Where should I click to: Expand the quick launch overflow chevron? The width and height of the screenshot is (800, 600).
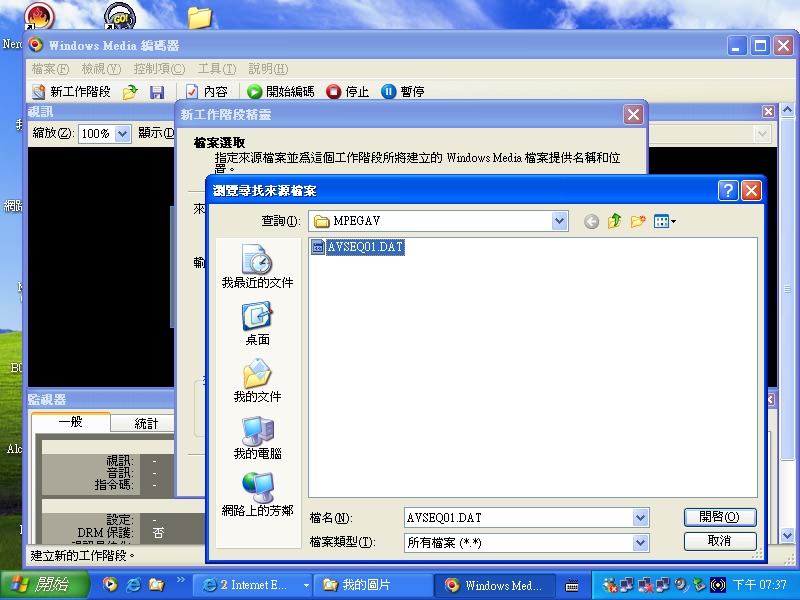pos(181,579)
